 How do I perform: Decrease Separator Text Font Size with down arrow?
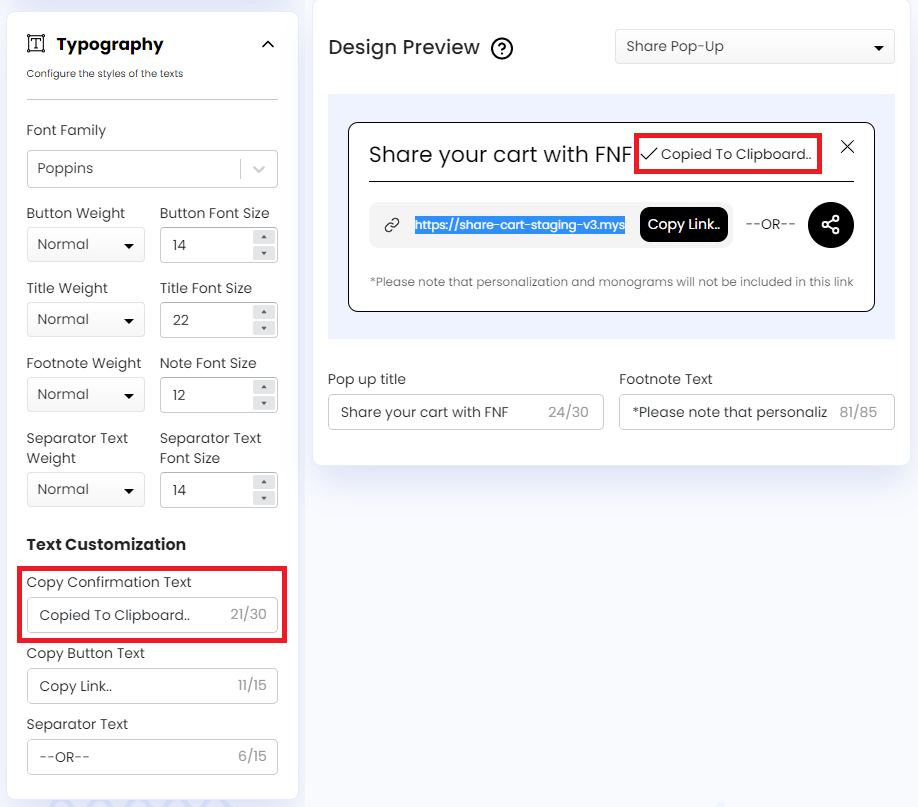pos(264,498)
